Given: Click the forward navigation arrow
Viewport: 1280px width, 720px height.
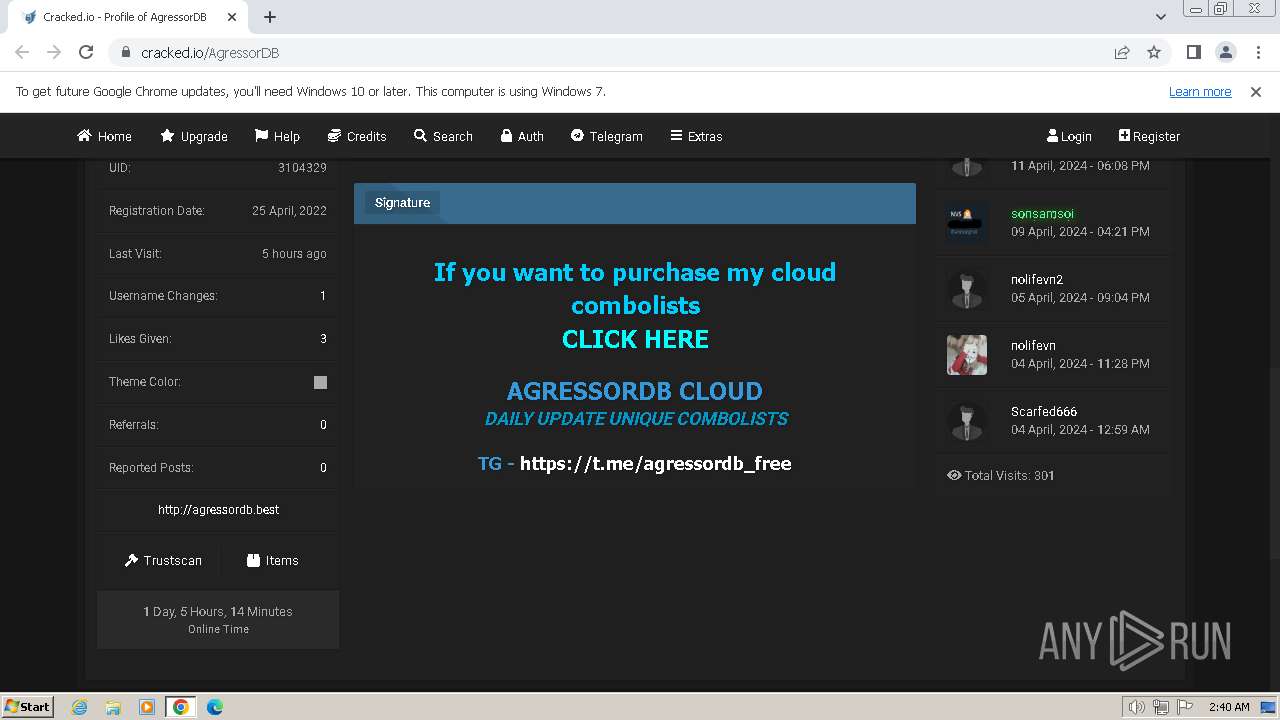Looking at the screenshot, I should (x=54, y=52).
